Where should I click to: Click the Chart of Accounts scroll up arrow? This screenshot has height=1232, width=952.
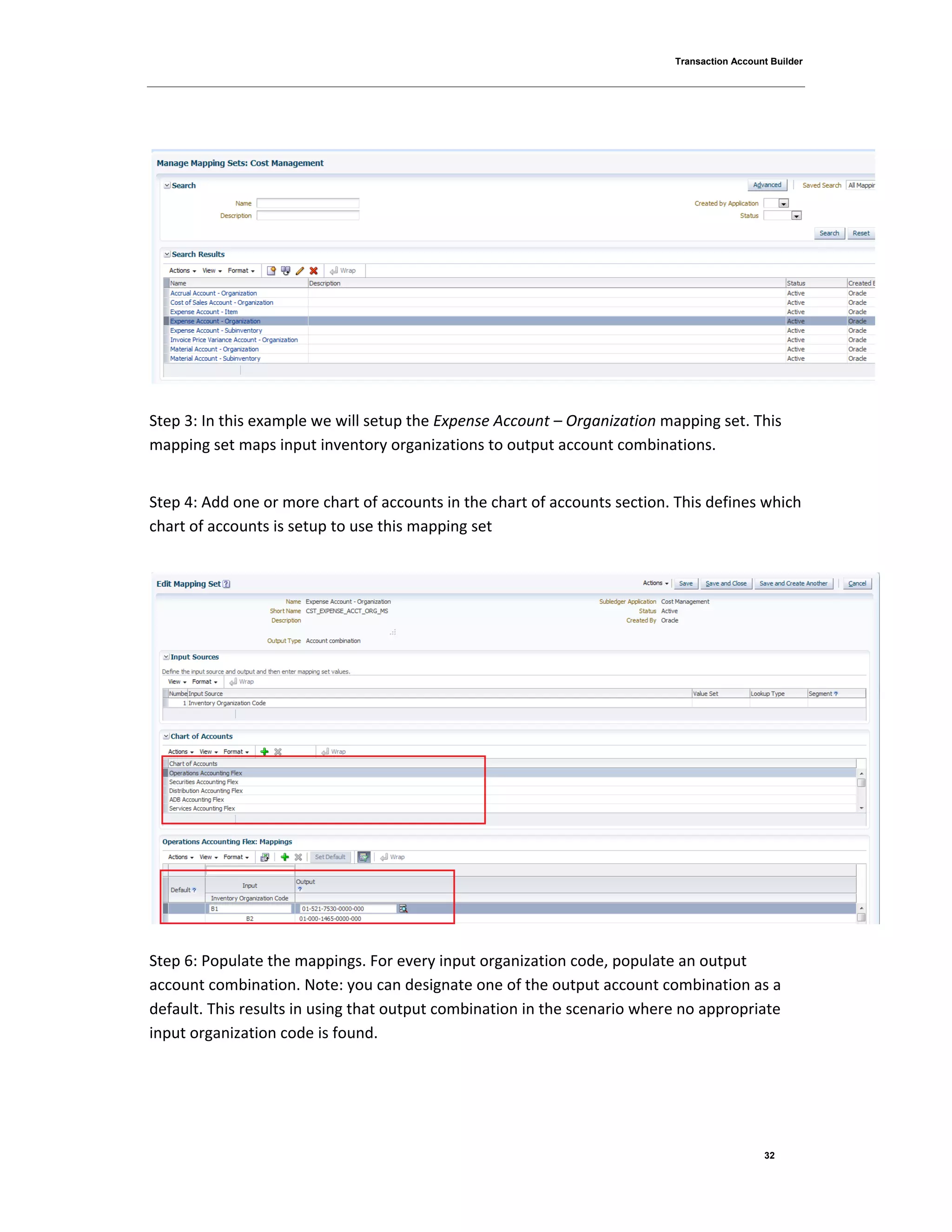tap(861, 774)
